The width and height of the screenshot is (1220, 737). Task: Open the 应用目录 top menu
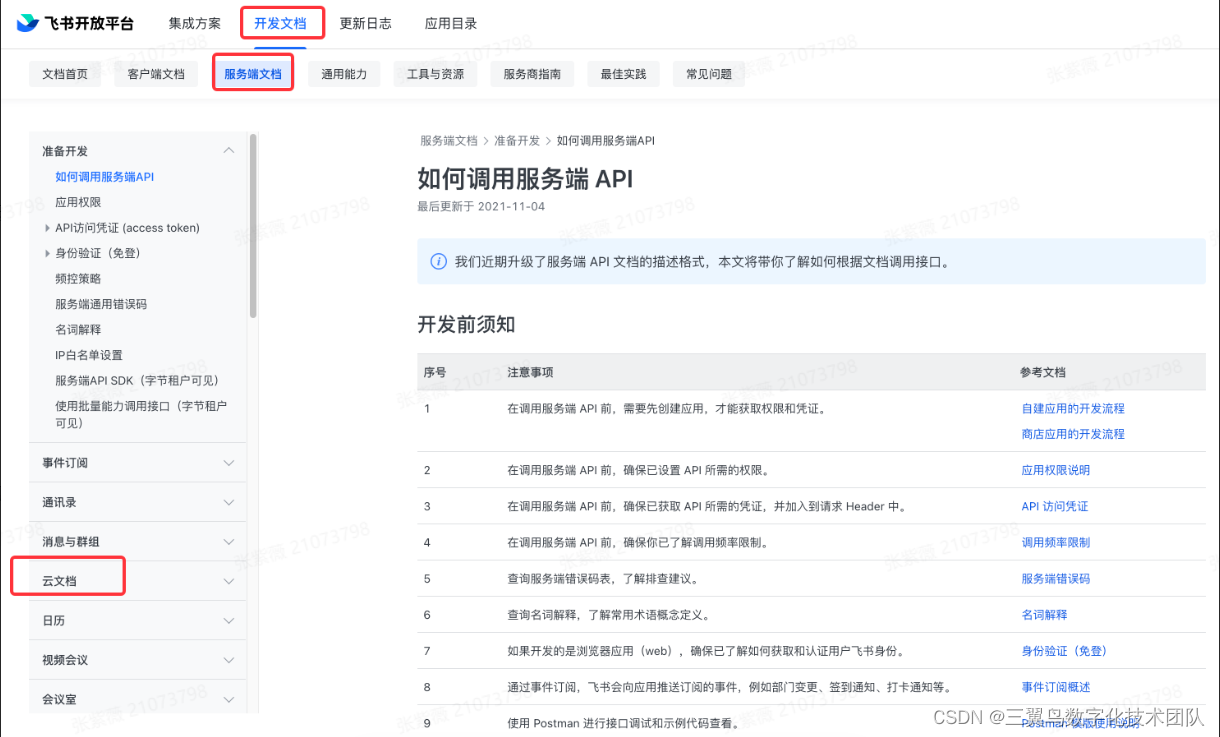451,23
